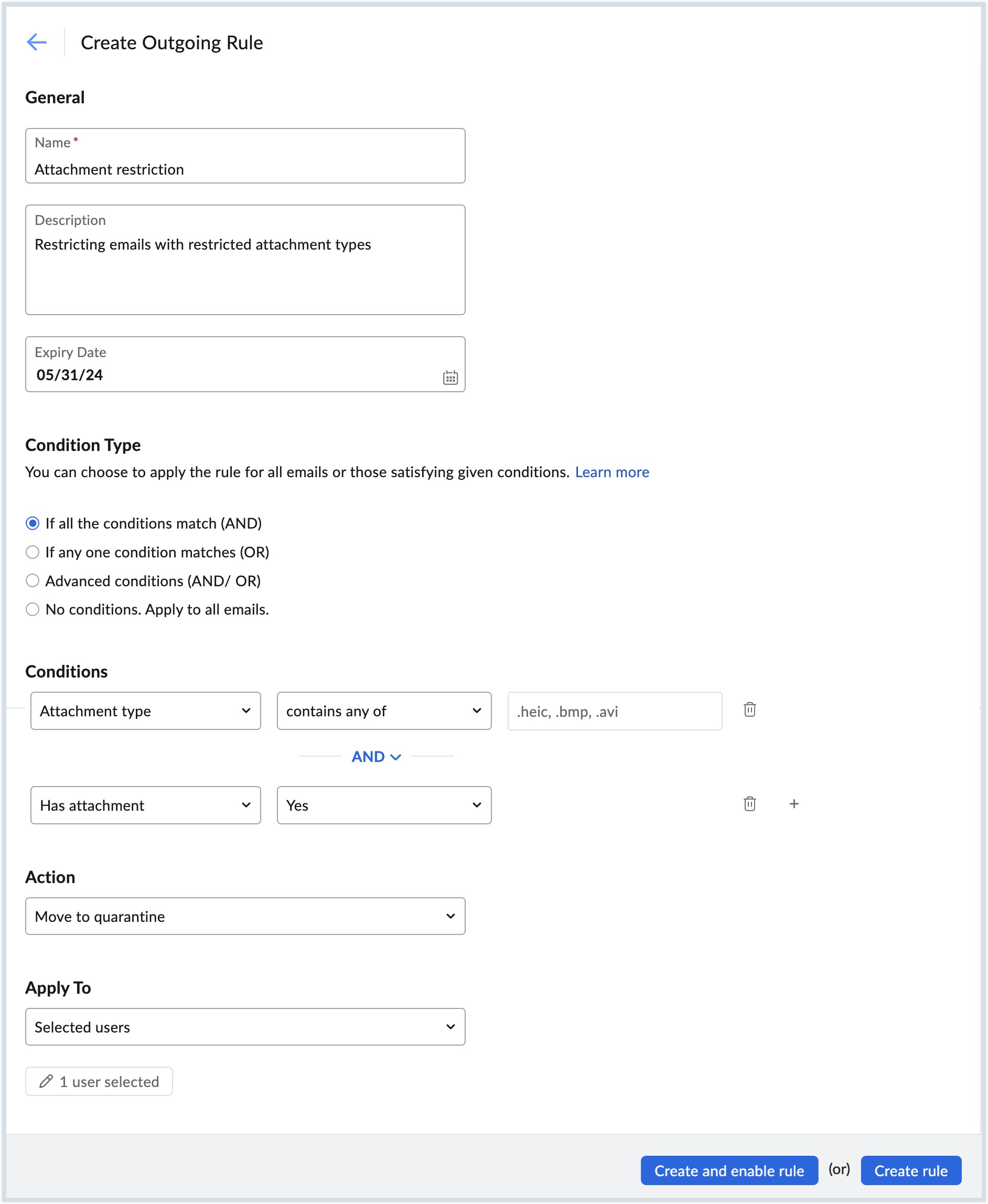Image resolution: width=988 pixels, height=1204 pixels.
Task: Click pencil icon to edit selected users
Action: click(x=46, y=1081)
